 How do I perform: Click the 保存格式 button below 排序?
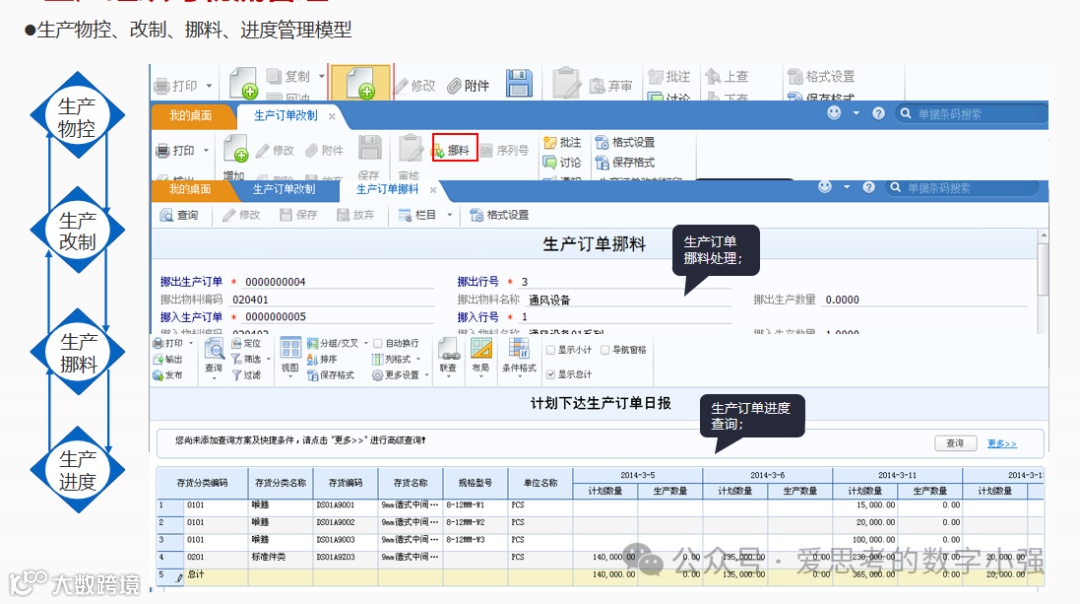tap(330, 375)
